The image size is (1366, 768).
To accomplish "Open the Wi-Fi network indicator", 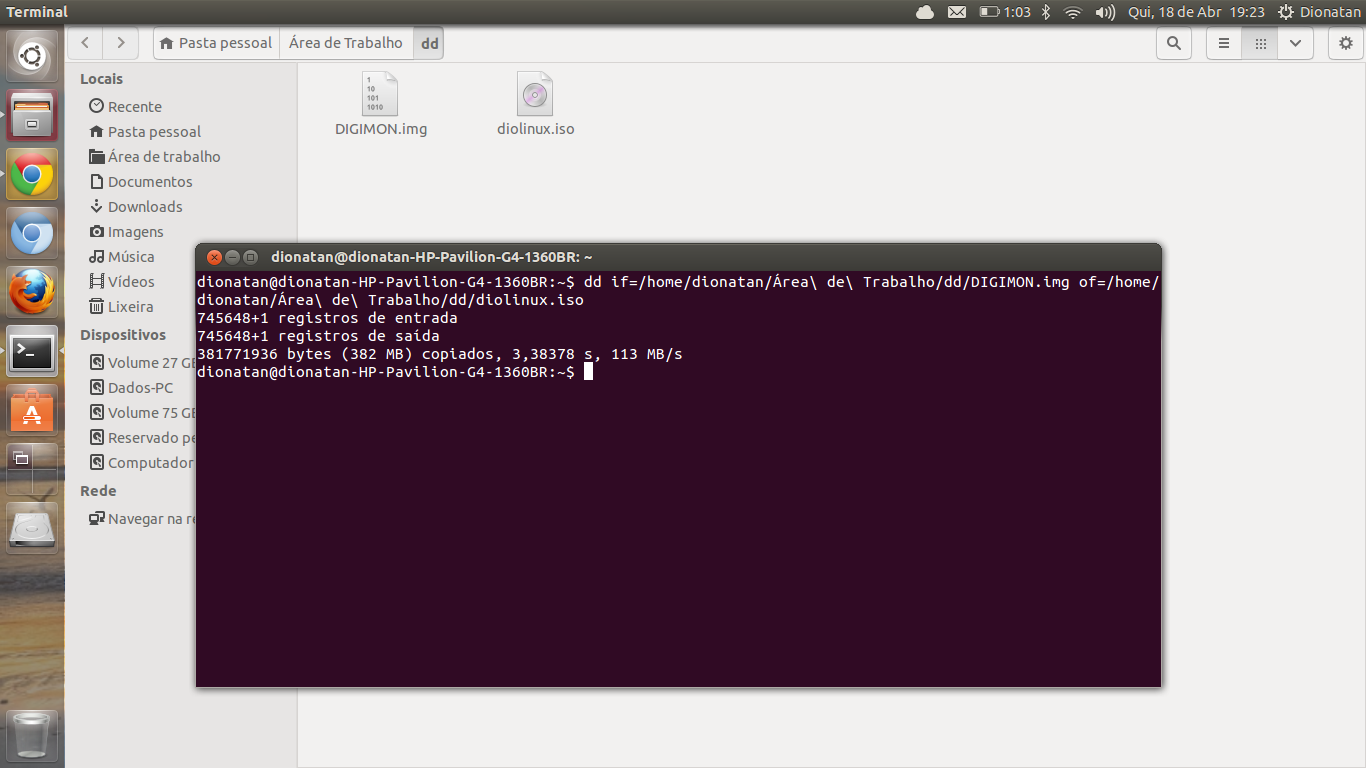I will pos(1073,12).
